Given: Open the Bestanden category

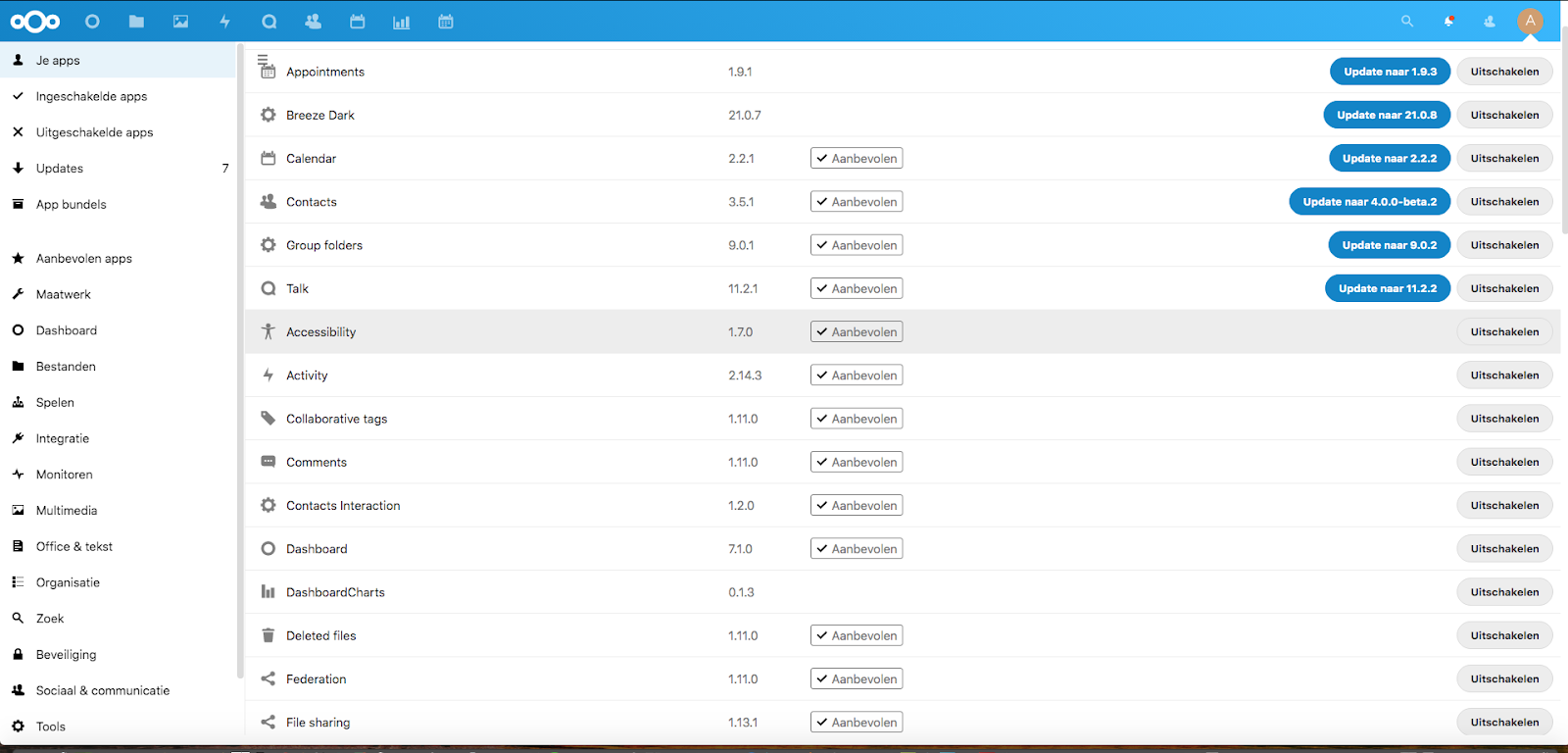Looking at the screenshot, I should [x=118, y=367].
